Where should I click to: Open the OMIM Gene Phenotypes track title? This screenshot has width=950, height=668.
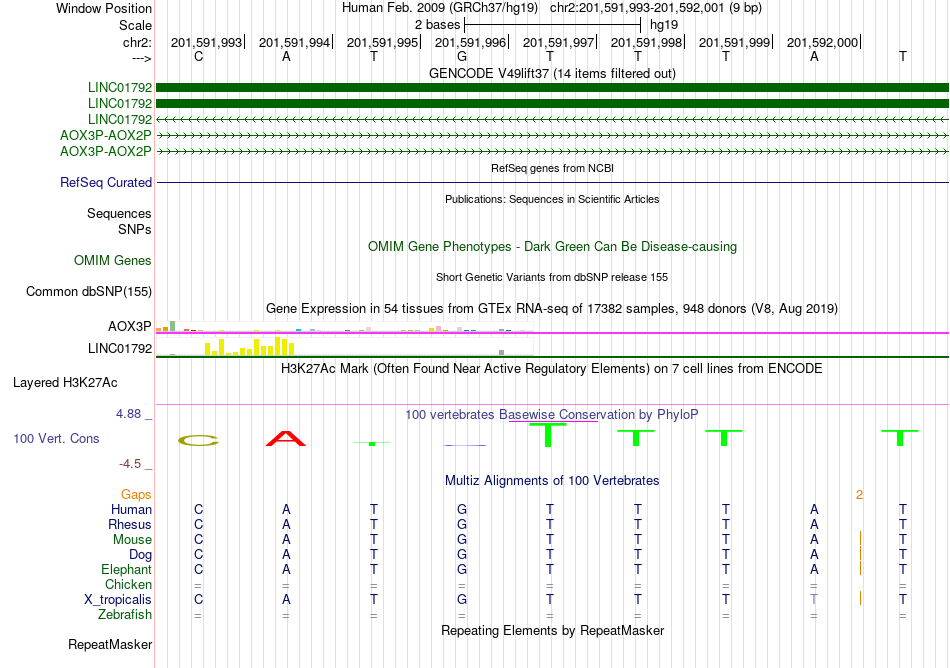(552, 246)
